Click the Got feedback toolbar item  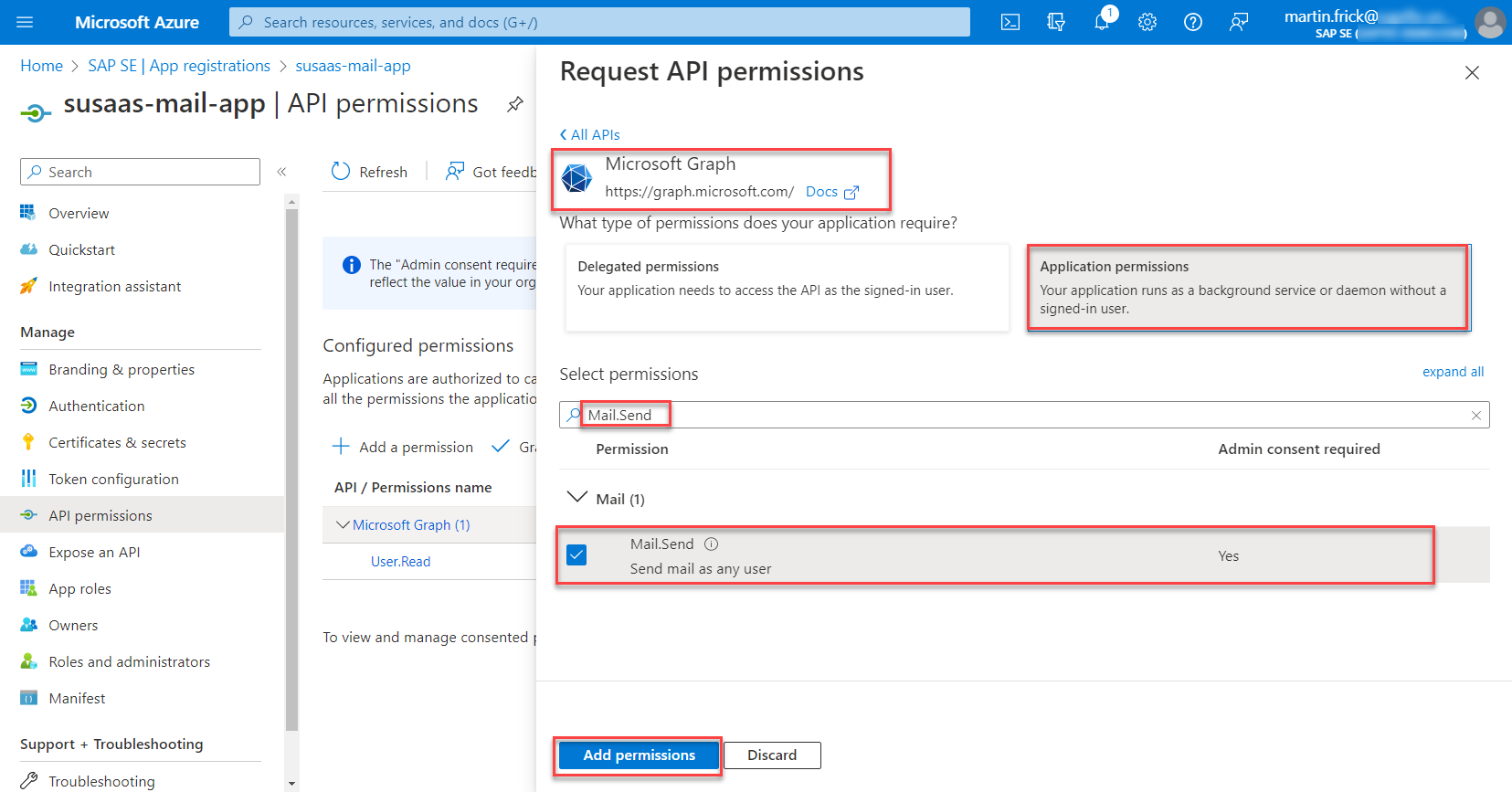(x=491, y=172)
